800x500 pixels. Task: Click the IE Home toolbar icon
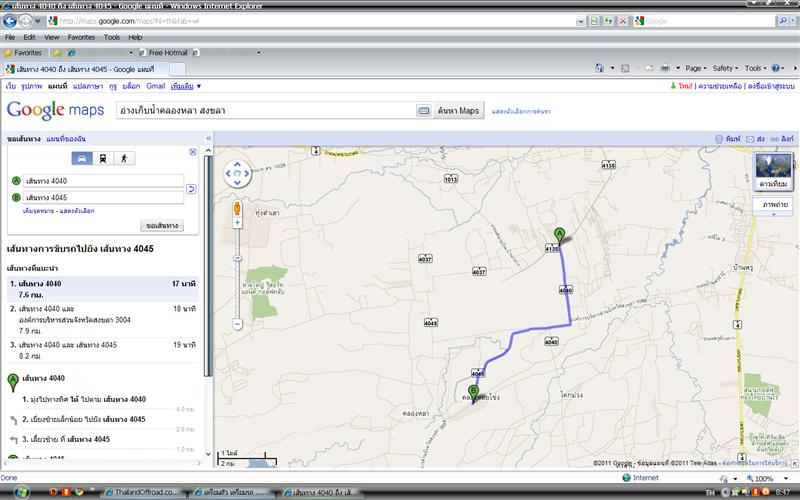tap(599, 68)
